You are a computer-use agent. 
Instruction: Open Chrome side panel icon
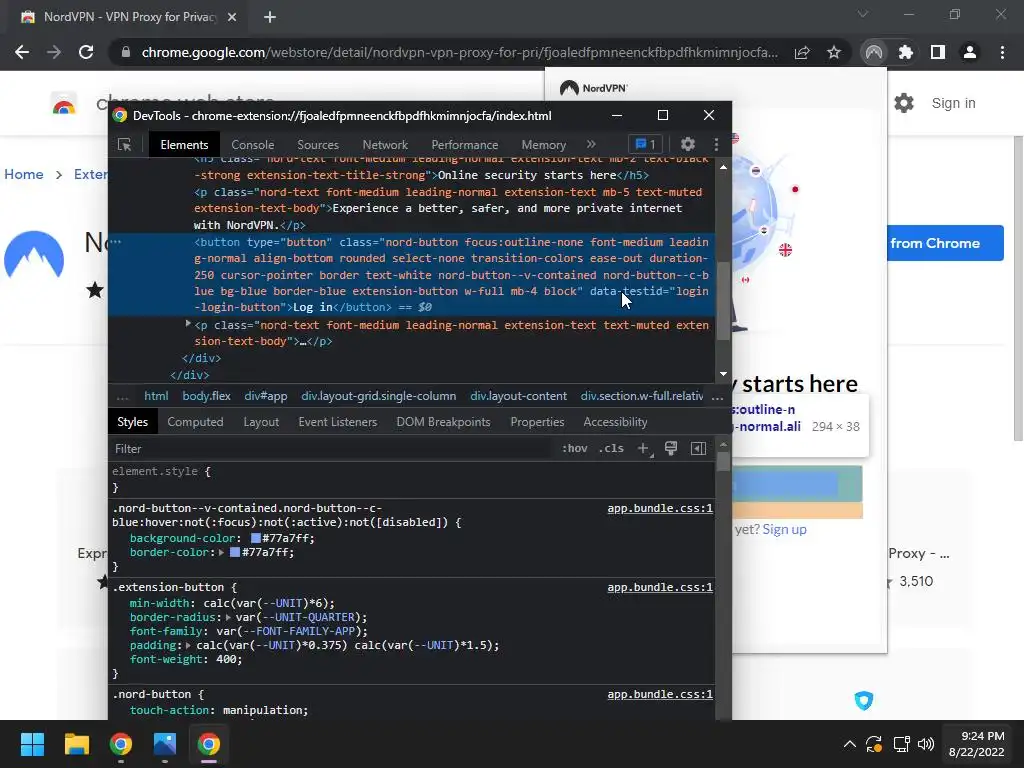click(938, 52)
